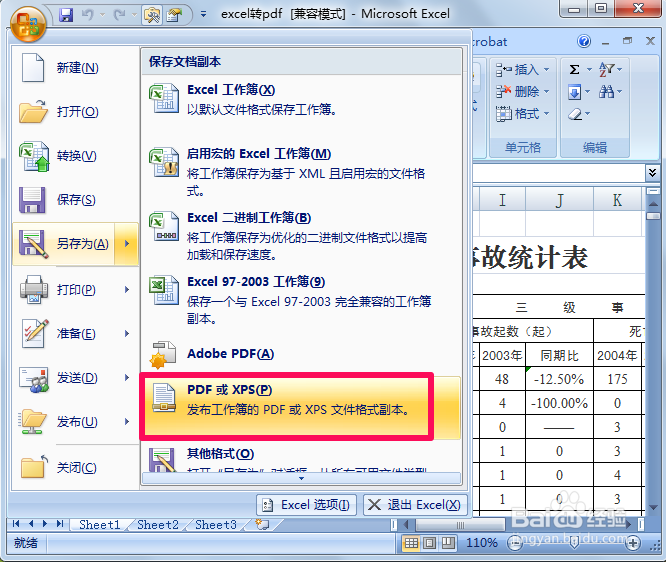Switch to Sheet3 tab
The height and width of the screenshot is (562, 666).
coord(216,525)
